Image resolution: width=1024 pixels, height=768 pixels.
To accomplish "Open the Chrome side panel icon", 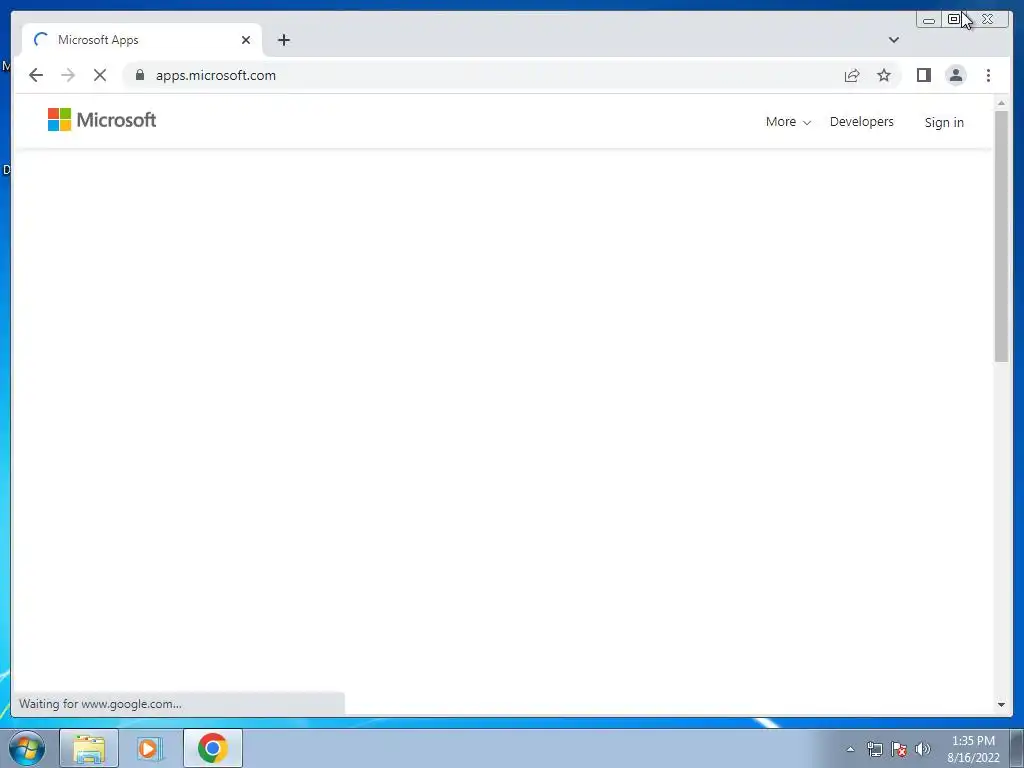I will click(923, 75).
